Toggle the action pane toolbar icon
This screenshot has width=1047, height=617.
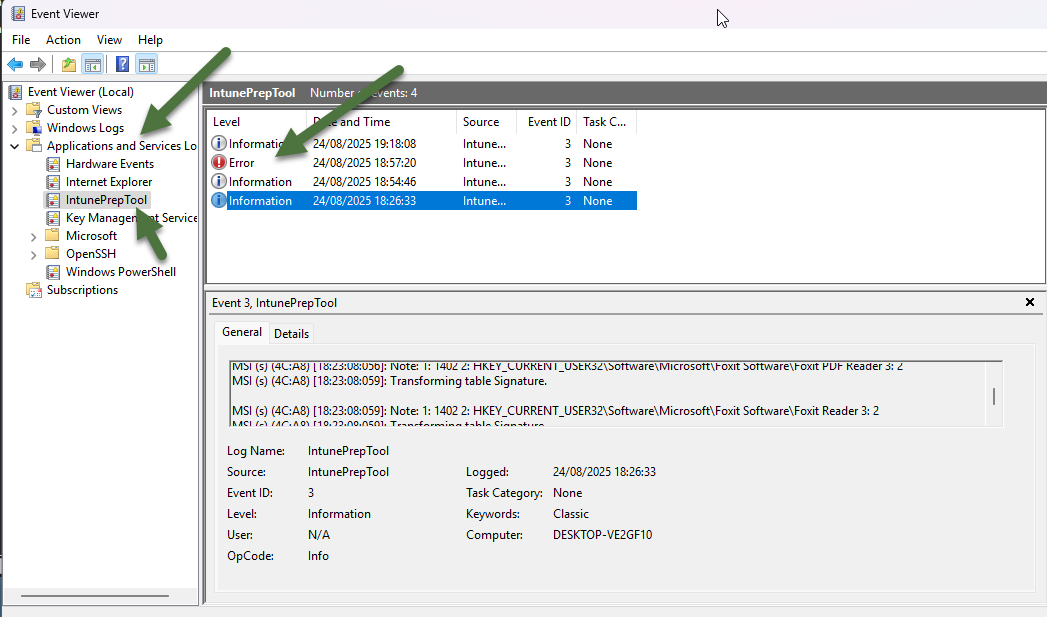145,63
